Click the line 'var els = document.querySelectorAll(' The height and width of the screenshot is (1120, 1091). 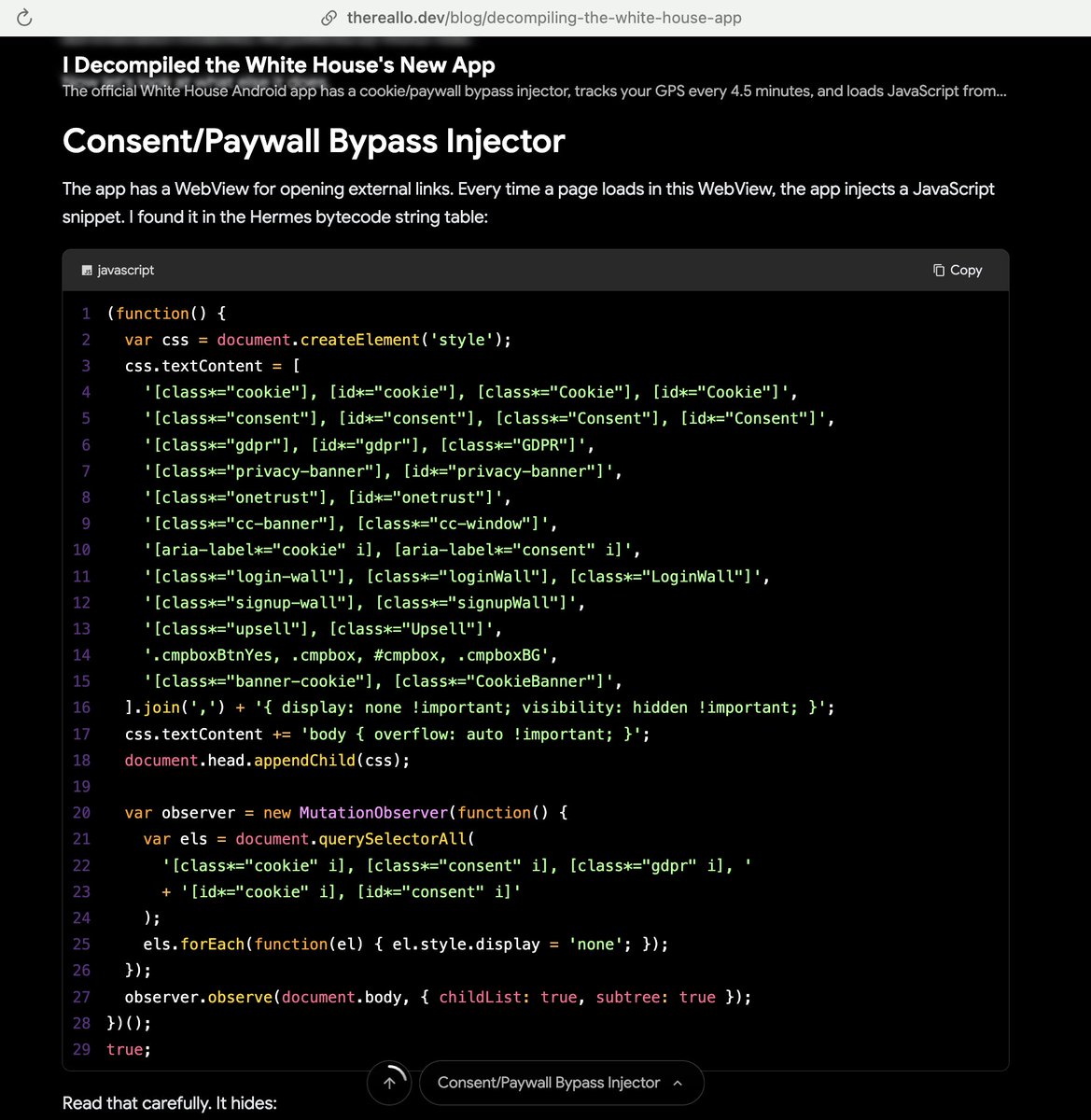(x=309, y=839)
